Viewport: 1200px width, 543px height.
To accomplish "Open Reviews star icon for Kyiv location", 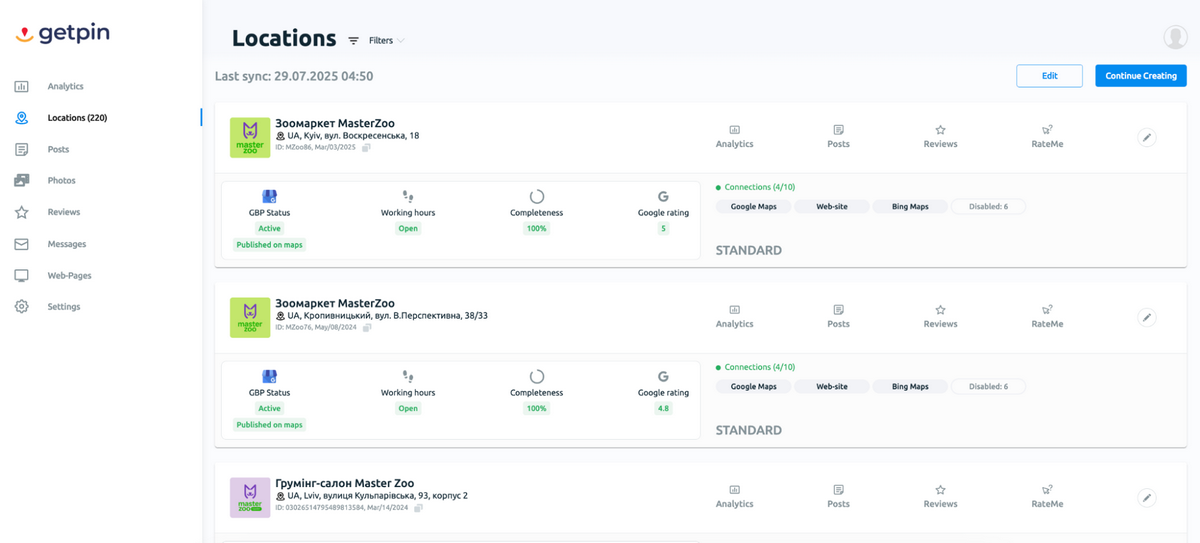I will click(940, 136).
